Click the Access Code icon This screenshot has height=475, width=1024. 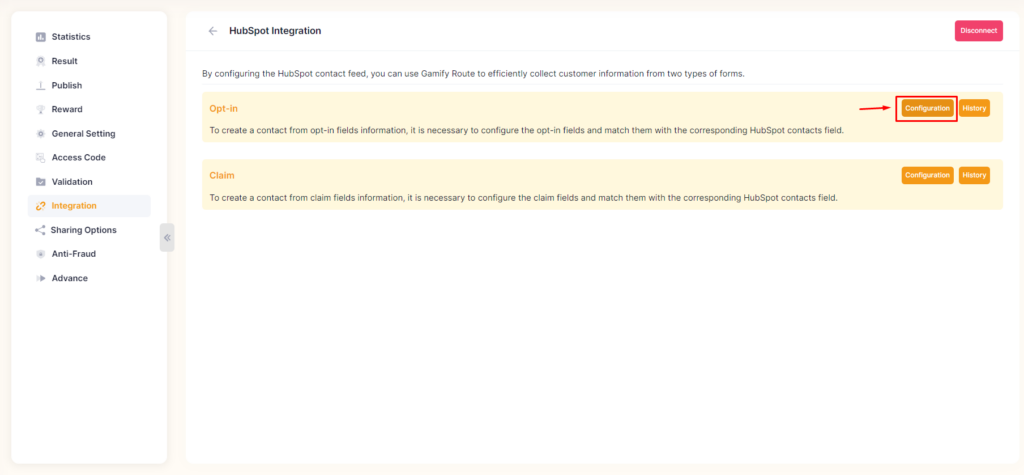click(x=40, y=158)
